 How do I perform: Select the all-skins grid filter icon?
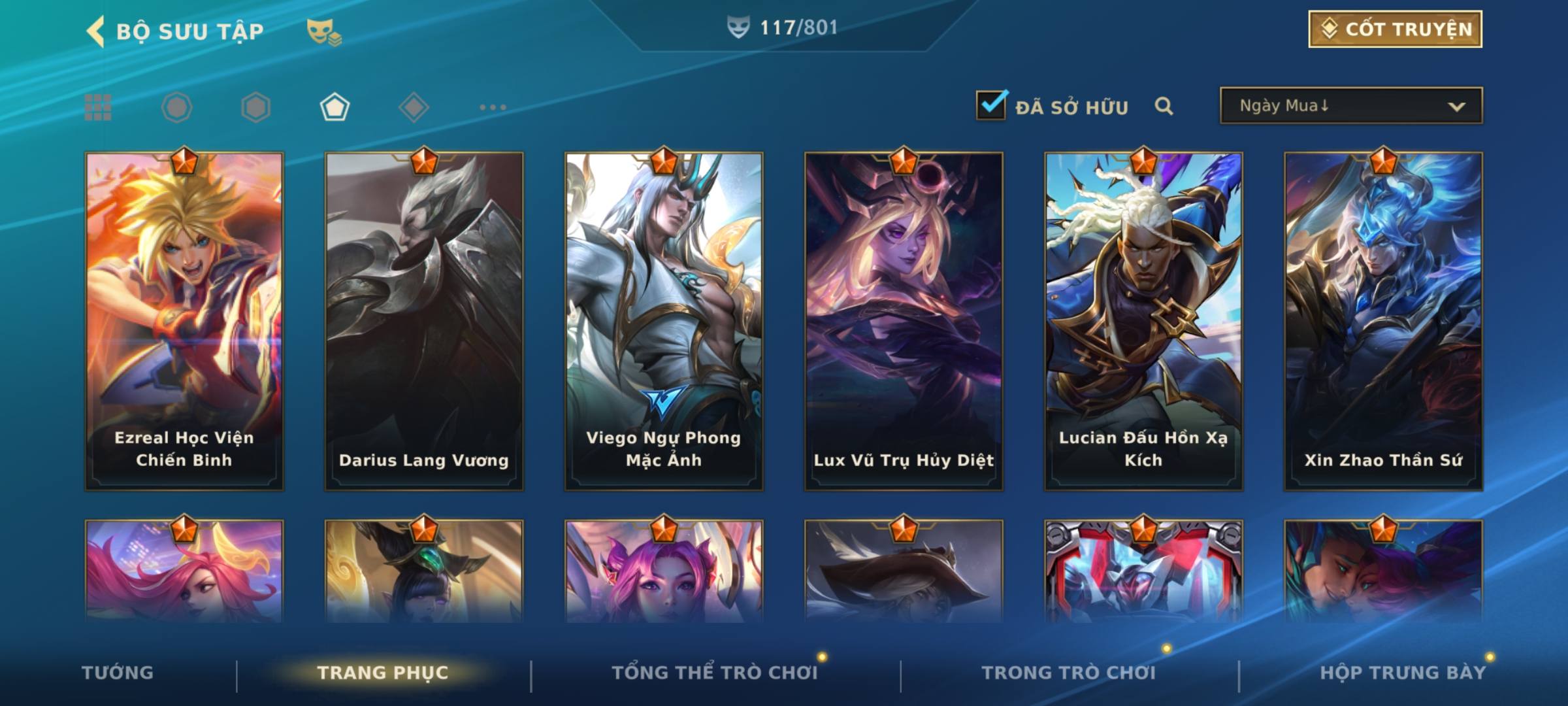98,107
